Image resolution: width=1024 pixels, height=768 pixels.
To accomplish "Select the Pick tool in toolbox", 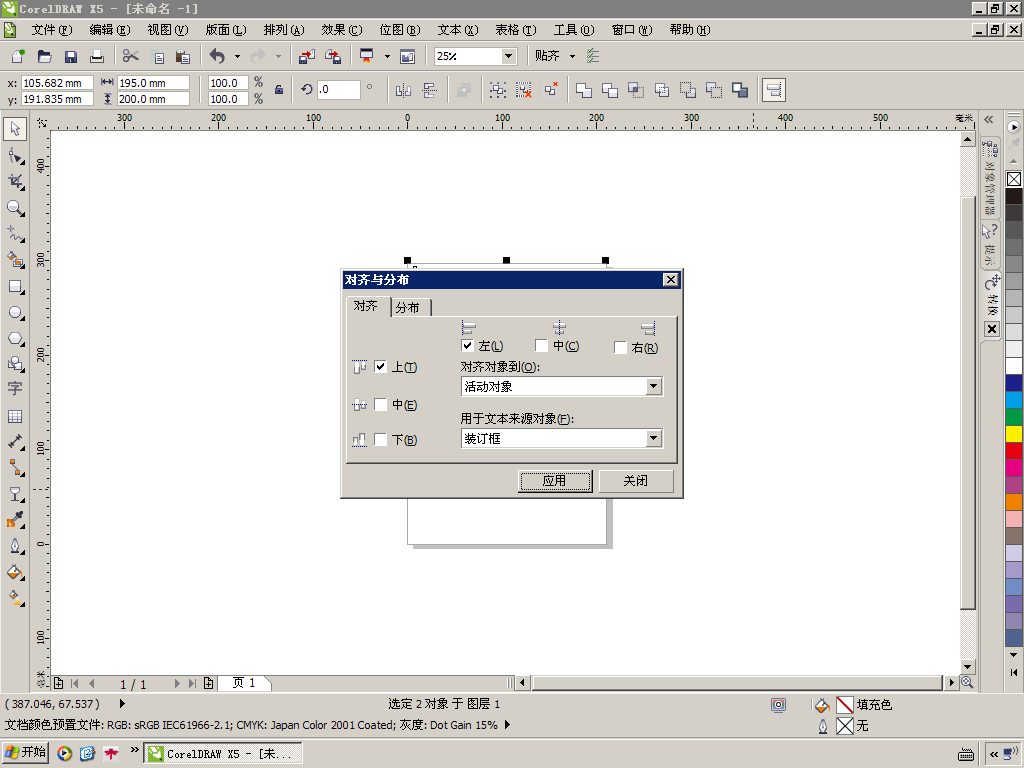I will (15, 129).
